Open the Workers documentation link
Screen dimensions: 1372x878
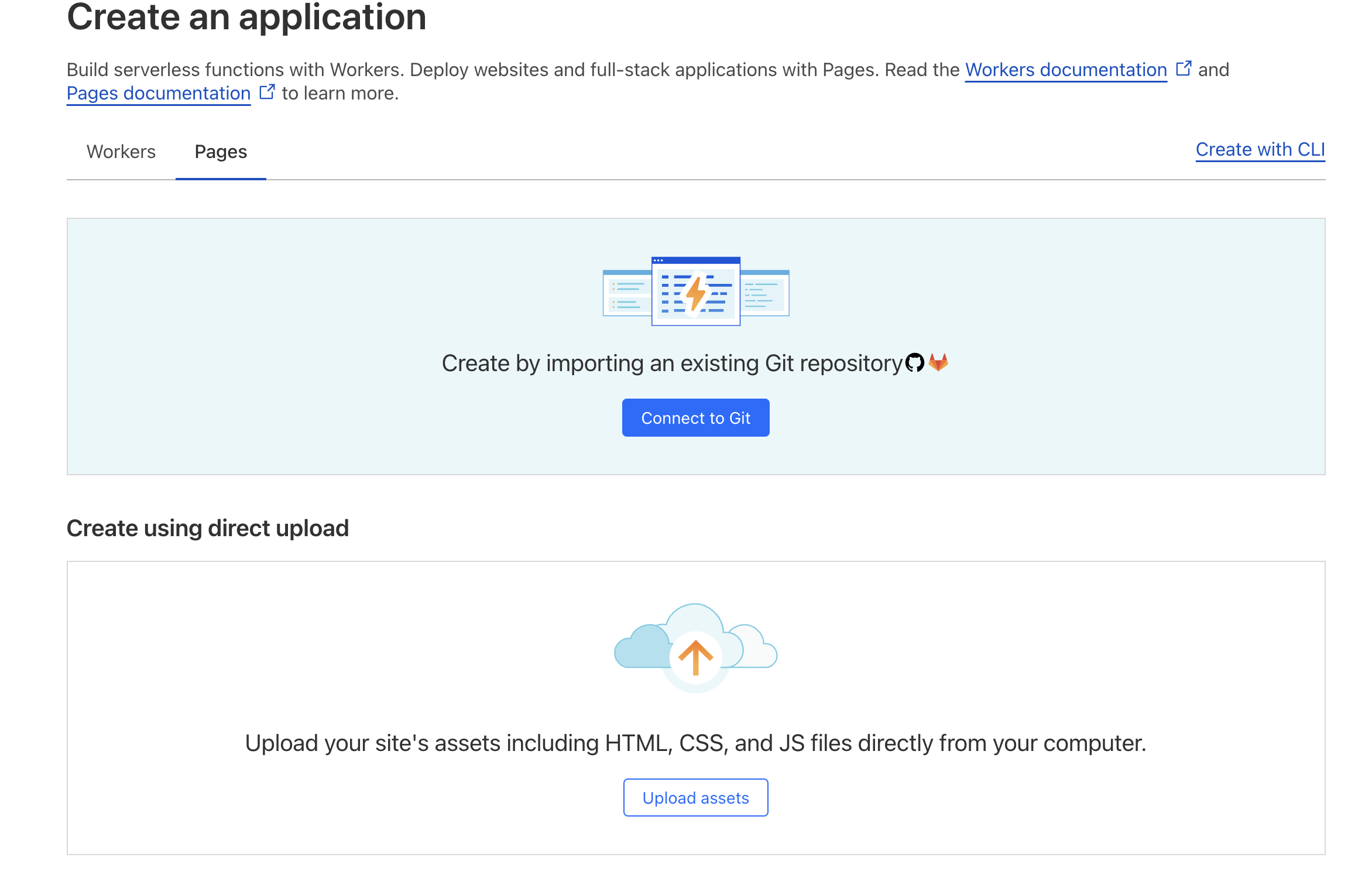[1065, 70]
